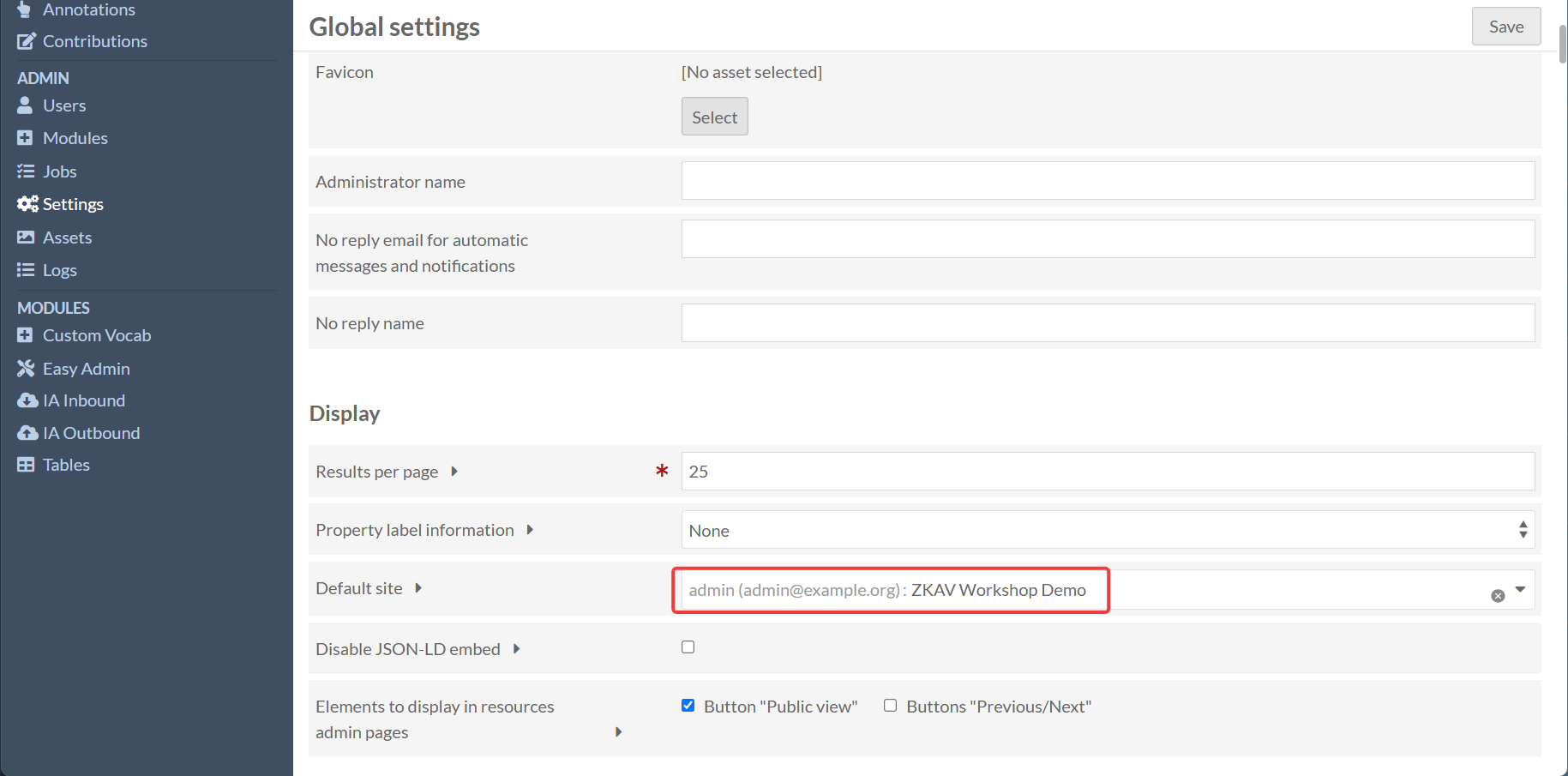Open the Assets page
This screenshot has height=776, width=1568.
tap(68, 238)
